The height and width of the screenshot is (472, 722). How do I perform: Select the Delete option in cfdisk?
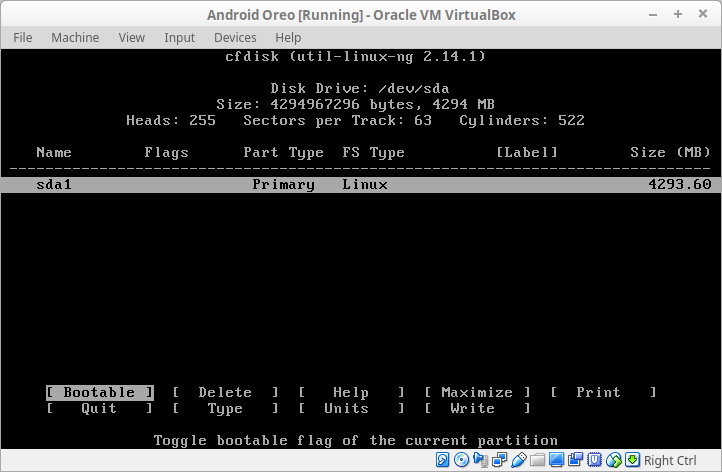(225, 392)
